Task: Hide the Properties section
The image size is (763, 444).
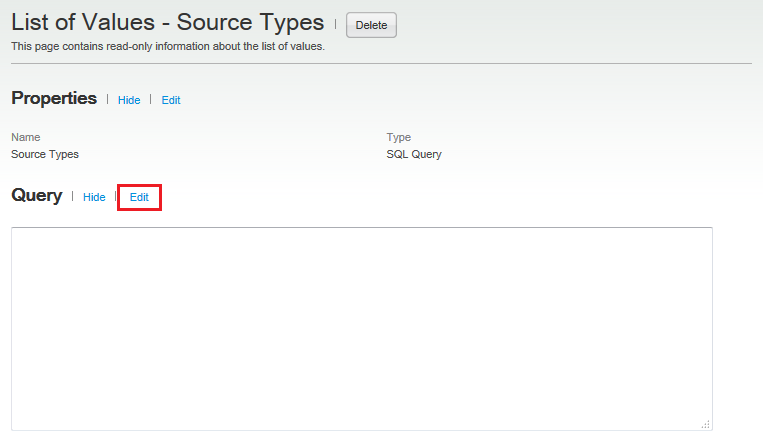Action: 129,100
